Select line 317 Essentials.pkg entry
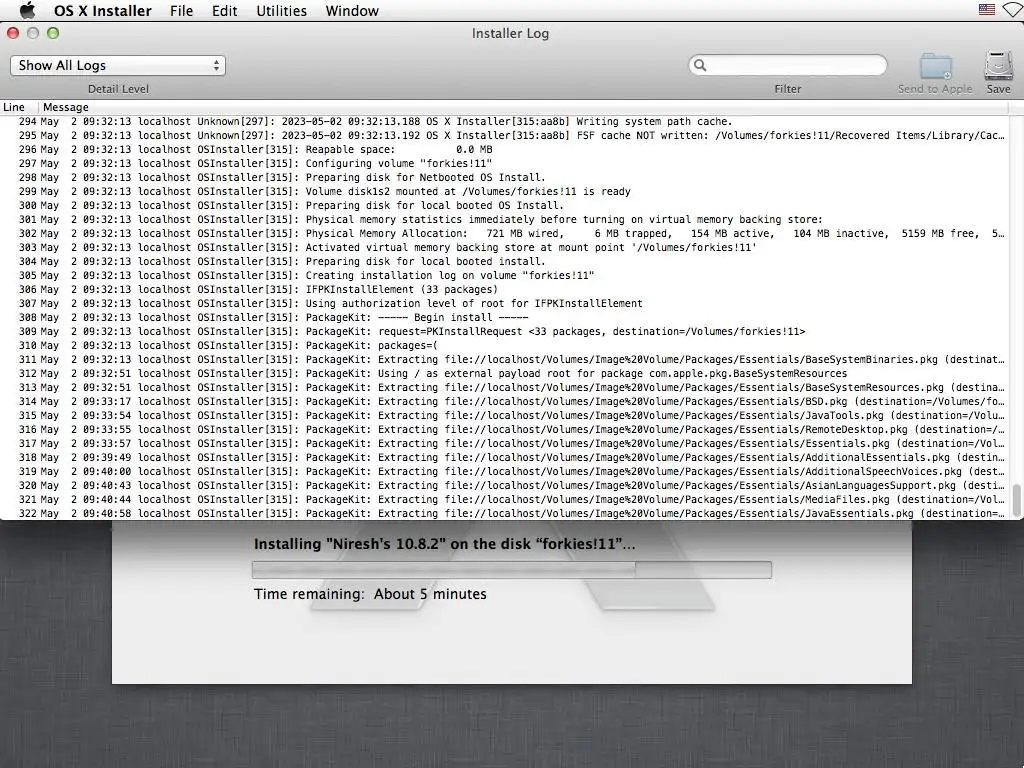Screen dimensions: 1024x768 (x=504, y=443)
